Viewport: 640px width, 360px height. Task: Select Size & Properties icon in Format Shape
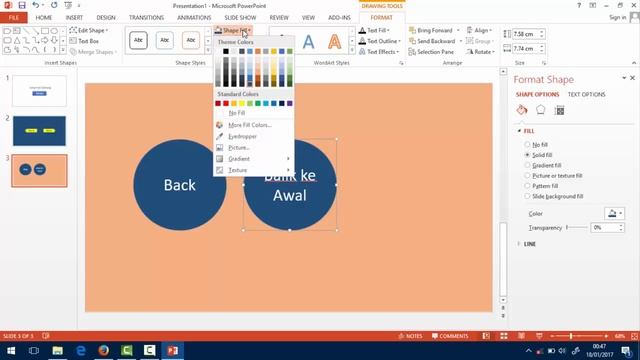(x=560, y=110)
